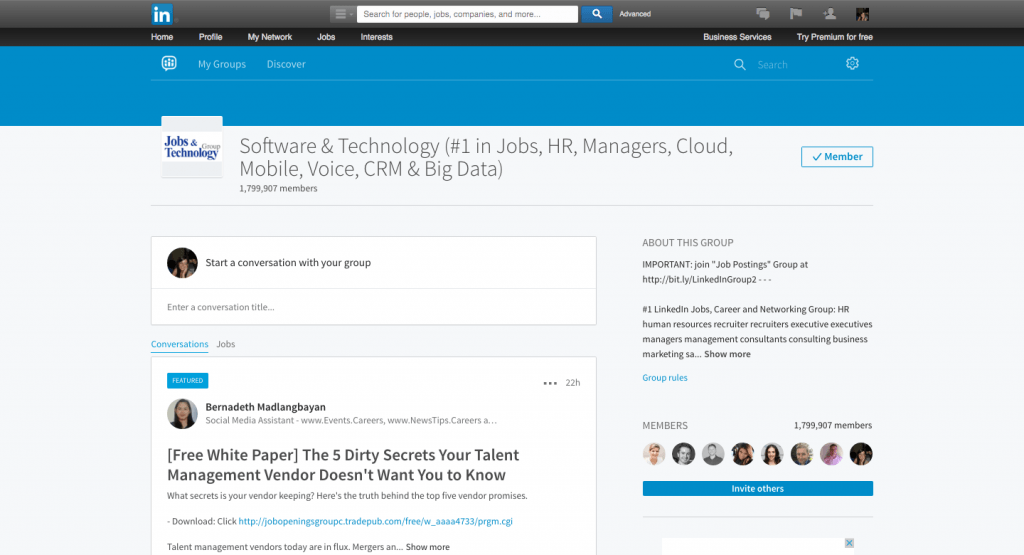Expand group description with Show more
This screenshot has width=1024, height=555.
pyautogui.click(x=727, y=354)
